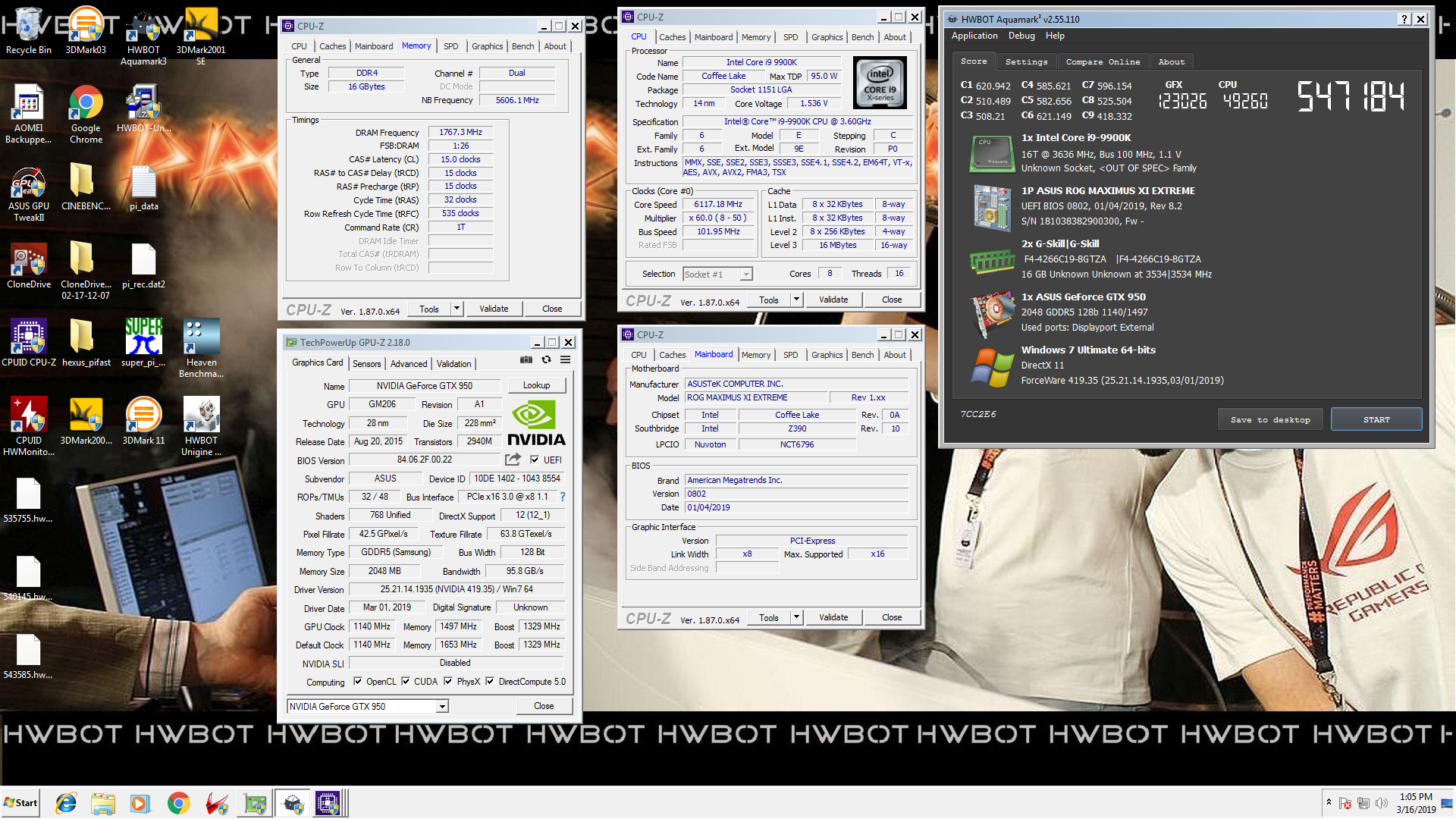1456x819 pixels.
Task: Open the Sensors tab in GPU-Z
Action: [366, 364]
